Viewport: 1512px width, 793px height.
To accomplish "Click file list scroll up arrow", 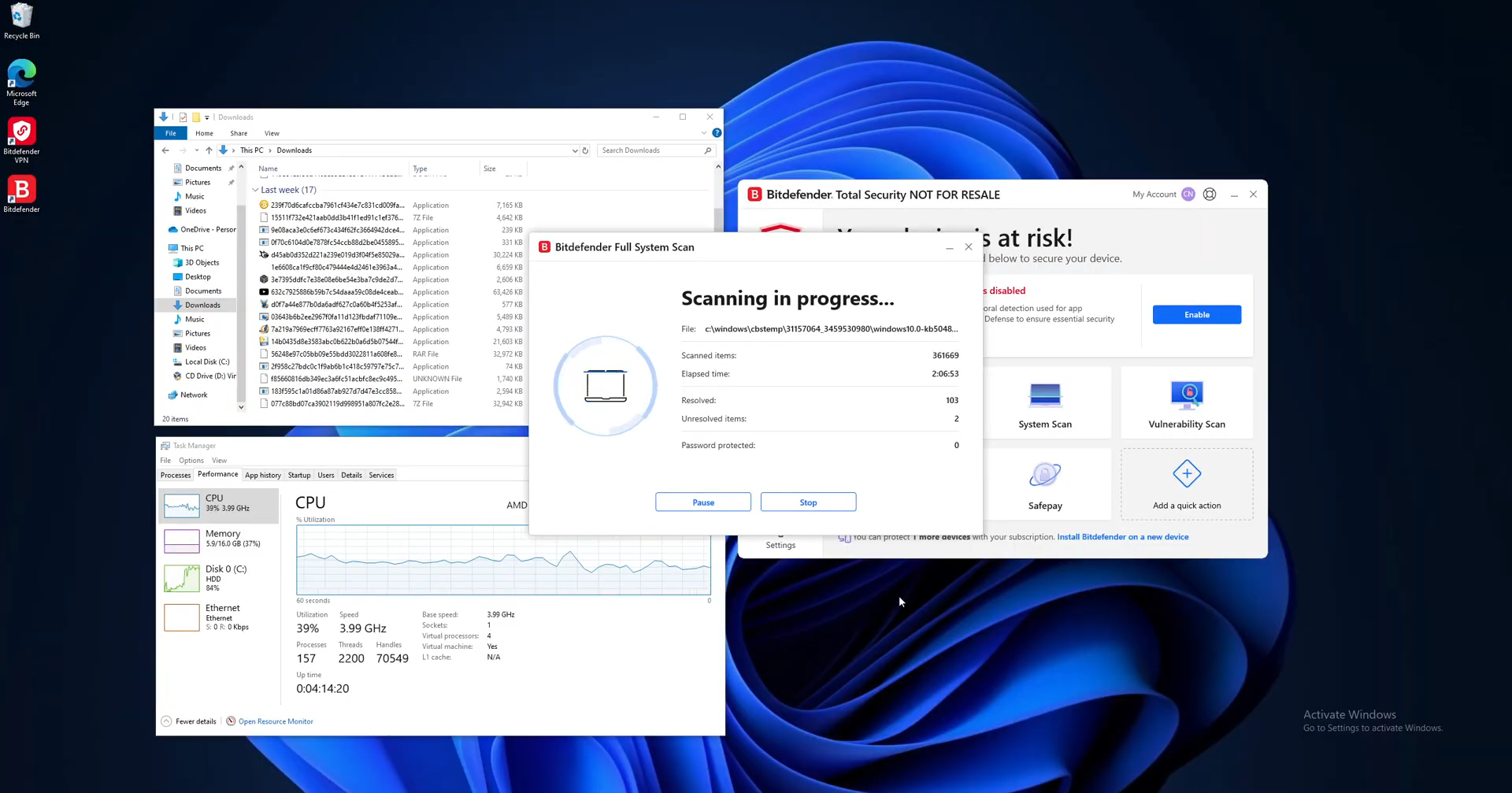I will click(717, 167).
